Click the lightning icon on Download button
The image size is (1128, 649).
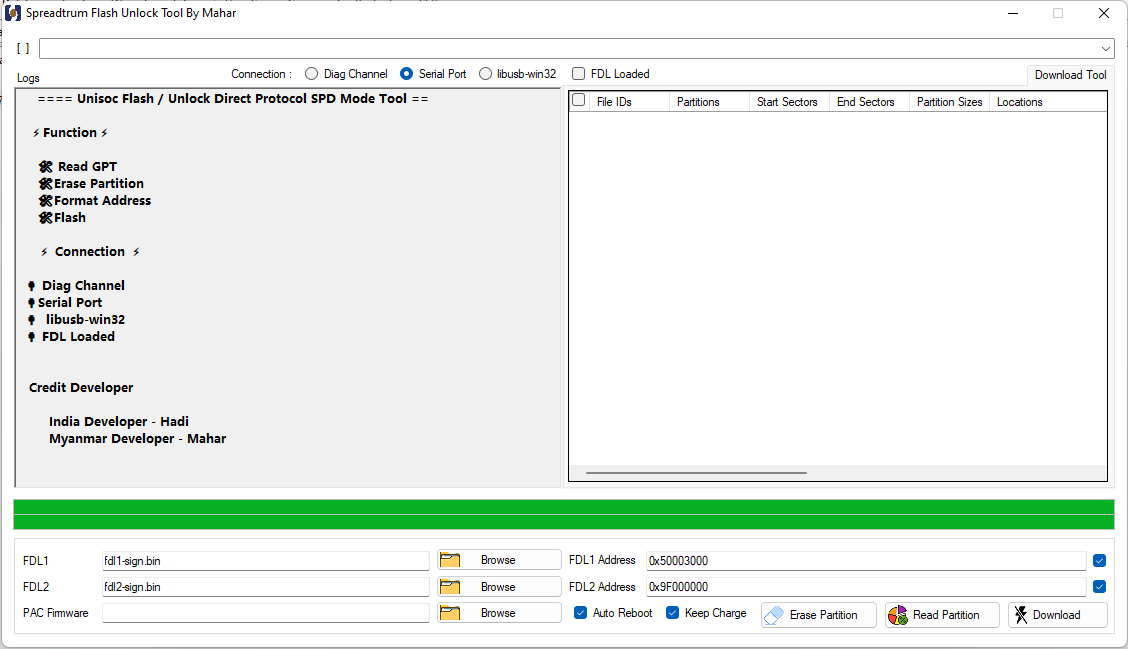tap(1023, 614)
